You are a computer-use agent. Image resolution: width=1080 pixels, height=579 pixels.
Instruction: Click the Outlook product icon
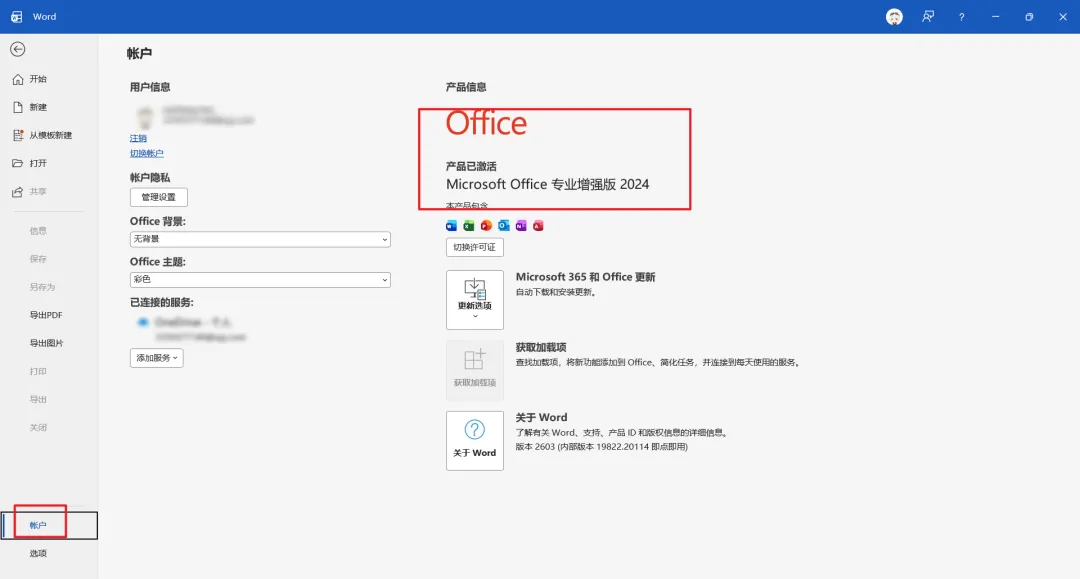pyautogui.click(x=503, y=226)
